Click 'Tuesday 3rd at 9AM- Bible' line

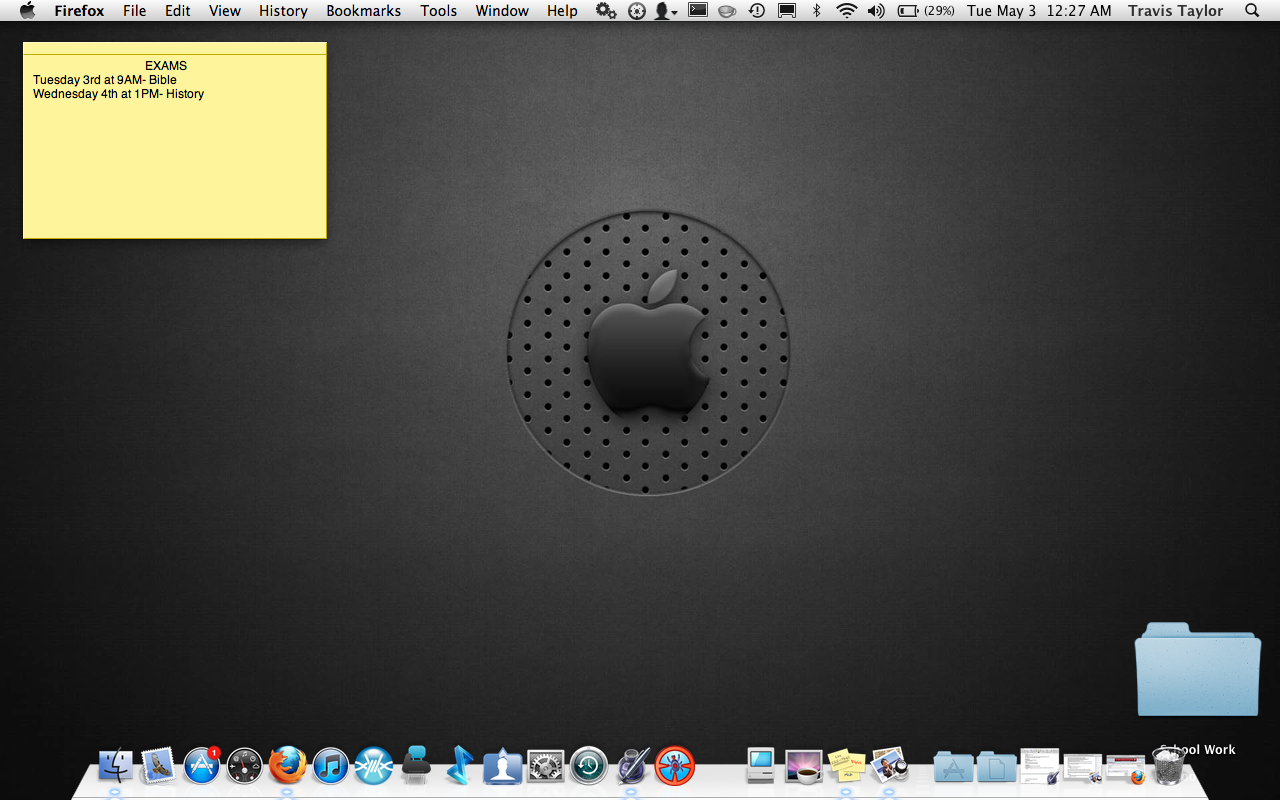[x=105, y=80]
